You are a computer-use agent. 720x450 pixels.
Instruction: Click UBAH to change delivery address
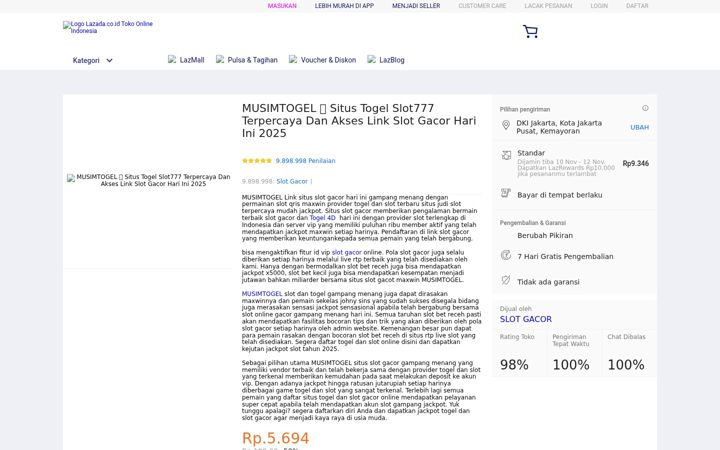point(640,127)
